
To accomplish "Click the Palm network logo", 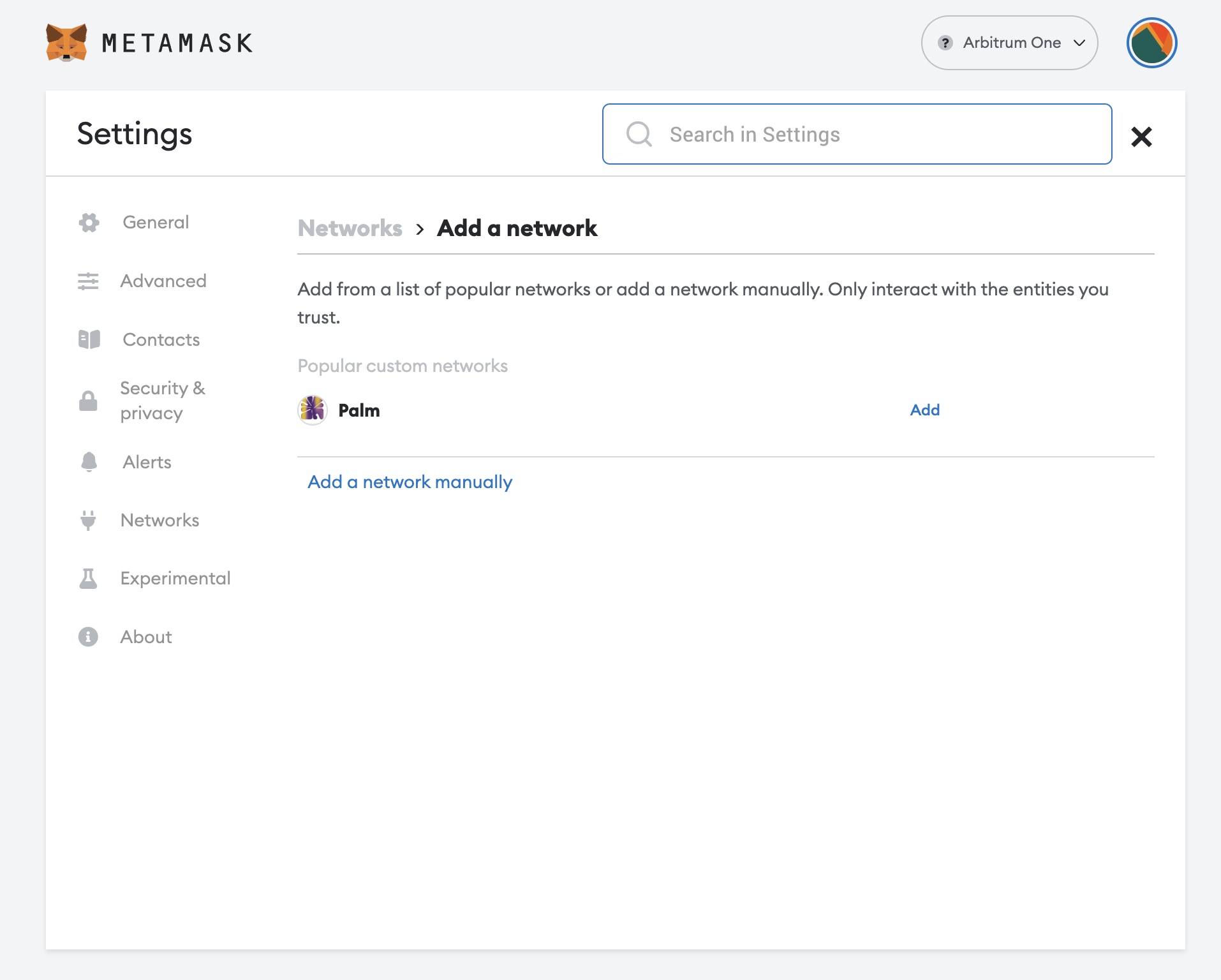I will click(313, 410).
